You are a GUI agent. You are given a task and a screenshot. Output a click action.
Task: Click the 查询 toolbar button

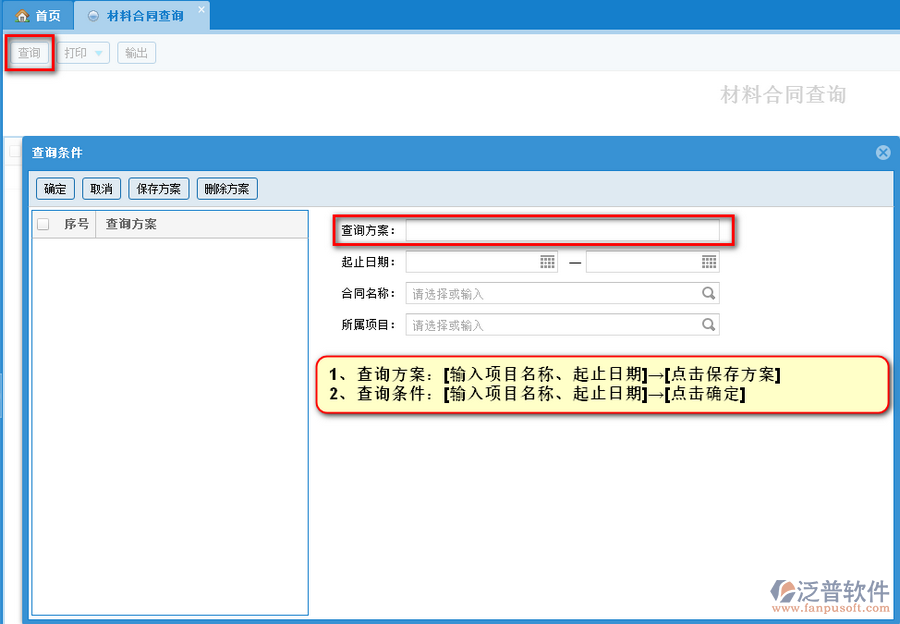(29, 53)
